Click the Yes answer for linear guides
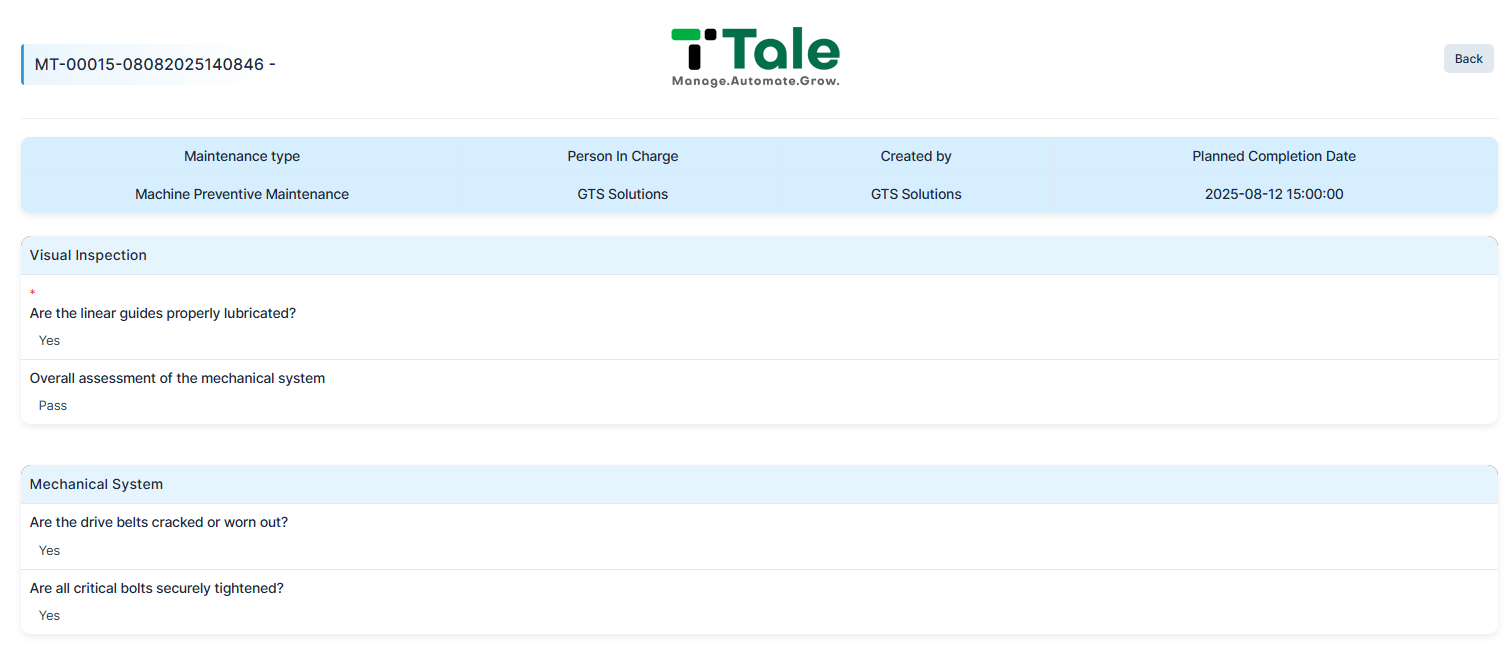Screen dimensions: 1511x655 (x=49, y=341)
